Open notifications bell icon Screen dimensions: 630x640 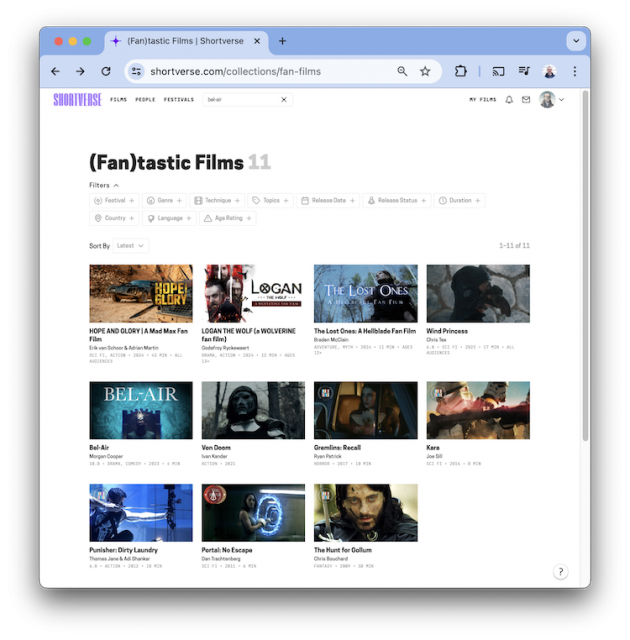[x=509, y=100]
